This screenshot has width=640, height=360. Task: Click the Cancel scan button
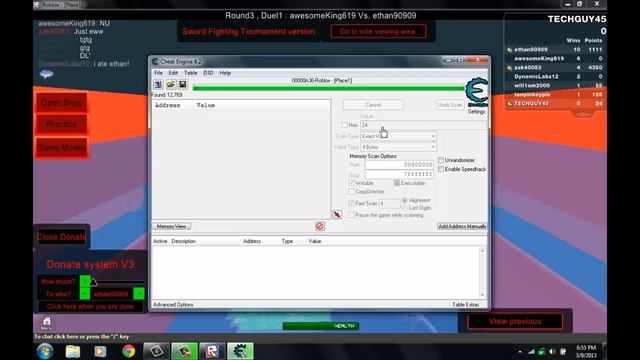[373, 105]
